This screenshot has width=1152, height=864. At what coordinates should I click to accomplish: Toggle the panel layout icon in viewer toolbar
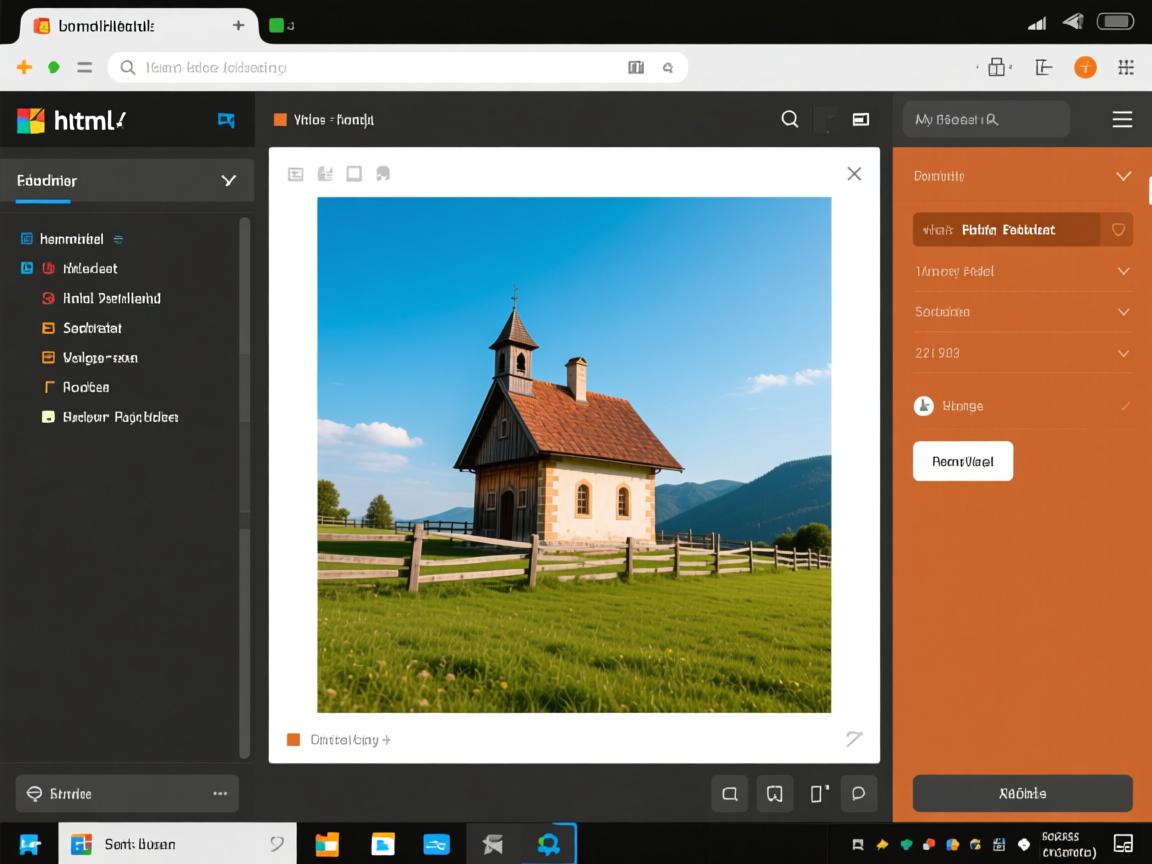860,120
